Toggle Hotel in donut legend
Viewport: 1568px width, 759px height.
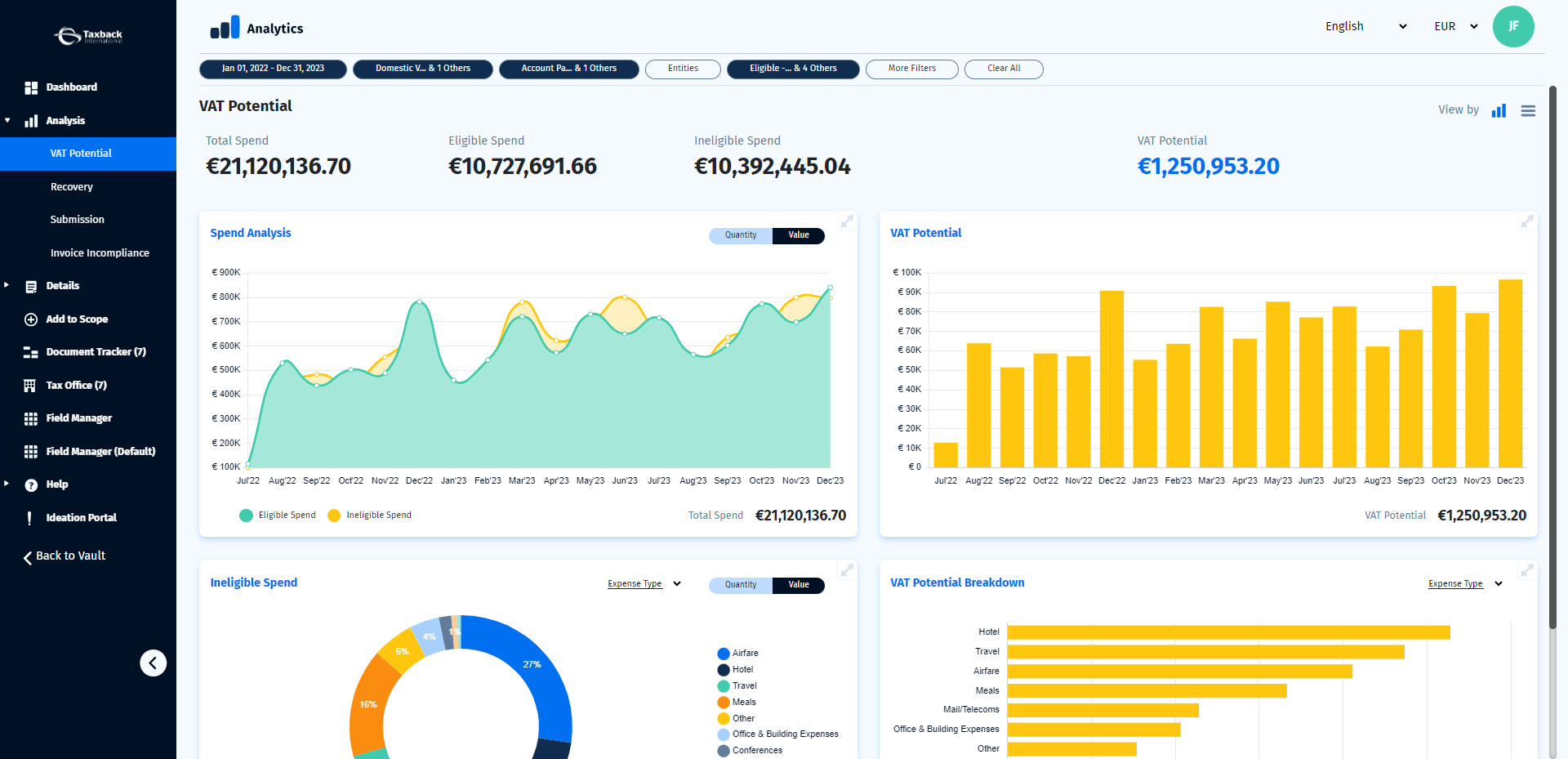[736, 670]
